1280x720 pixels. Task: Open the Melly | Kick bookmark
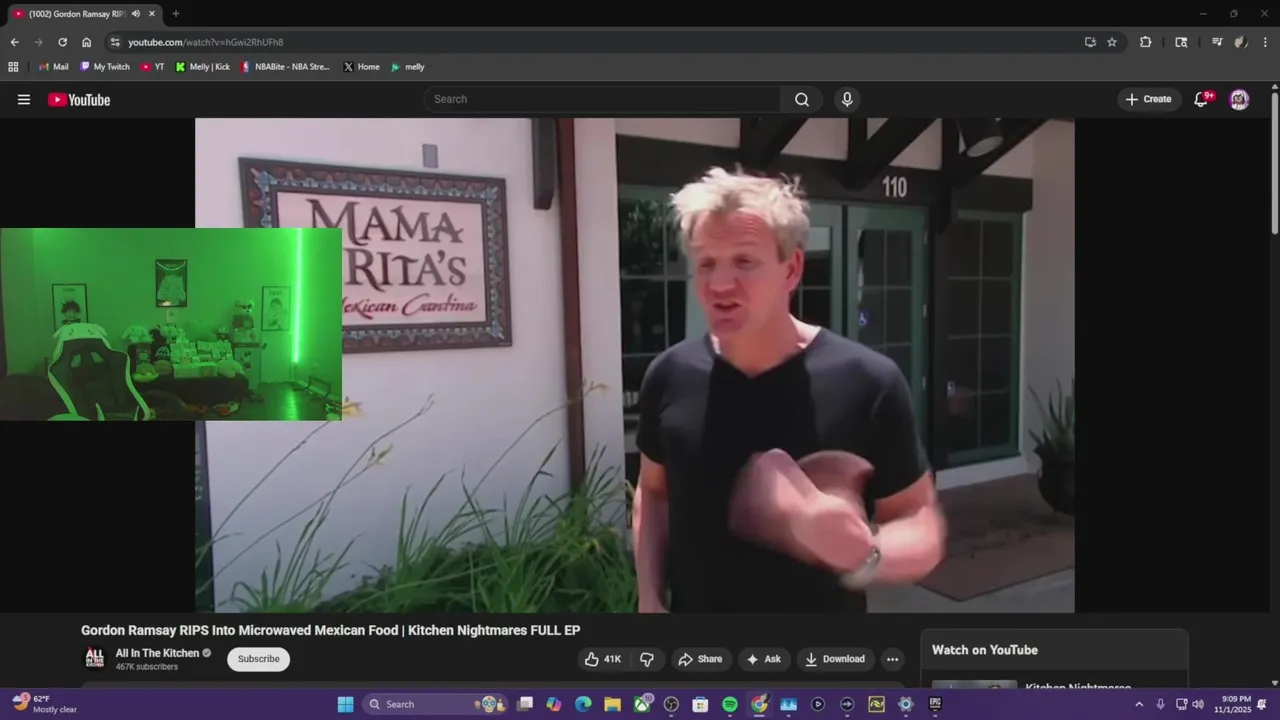click(203, 67)
